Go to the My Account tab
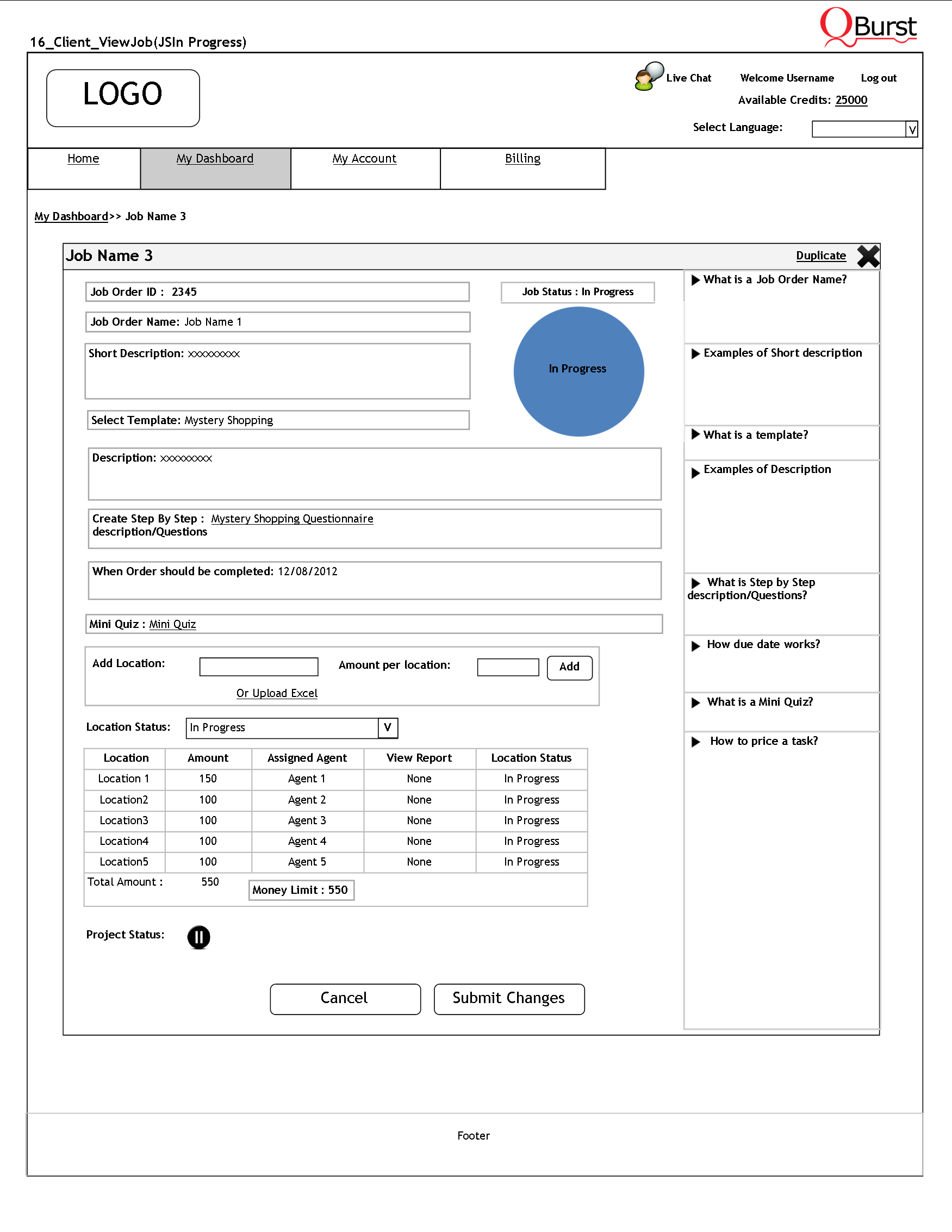 pyautogui.click(x=364, y=159)
